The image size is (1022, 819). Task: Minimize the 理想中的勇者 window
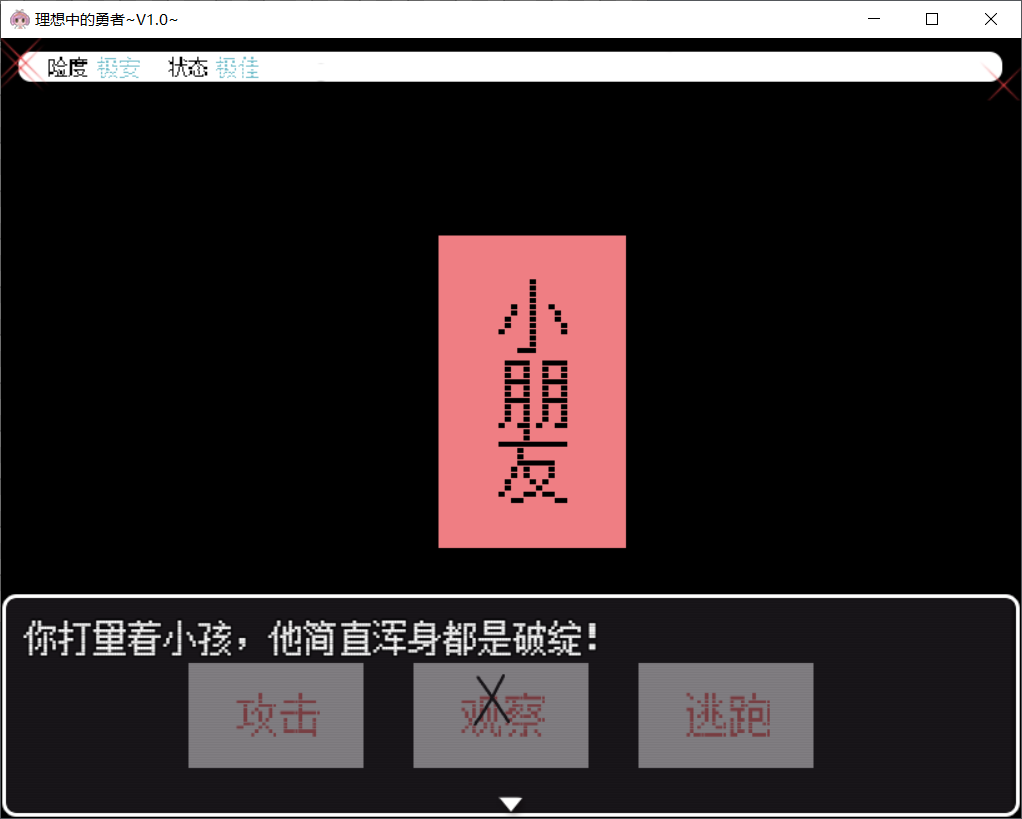[x=874, y=20]
